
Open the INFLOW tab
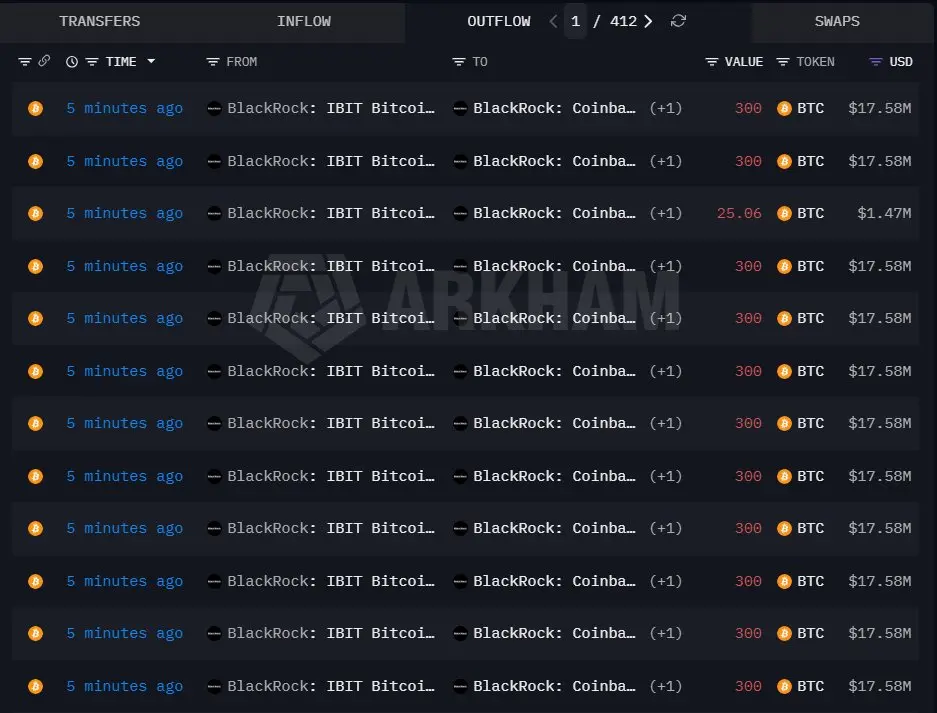coord(304,22)
